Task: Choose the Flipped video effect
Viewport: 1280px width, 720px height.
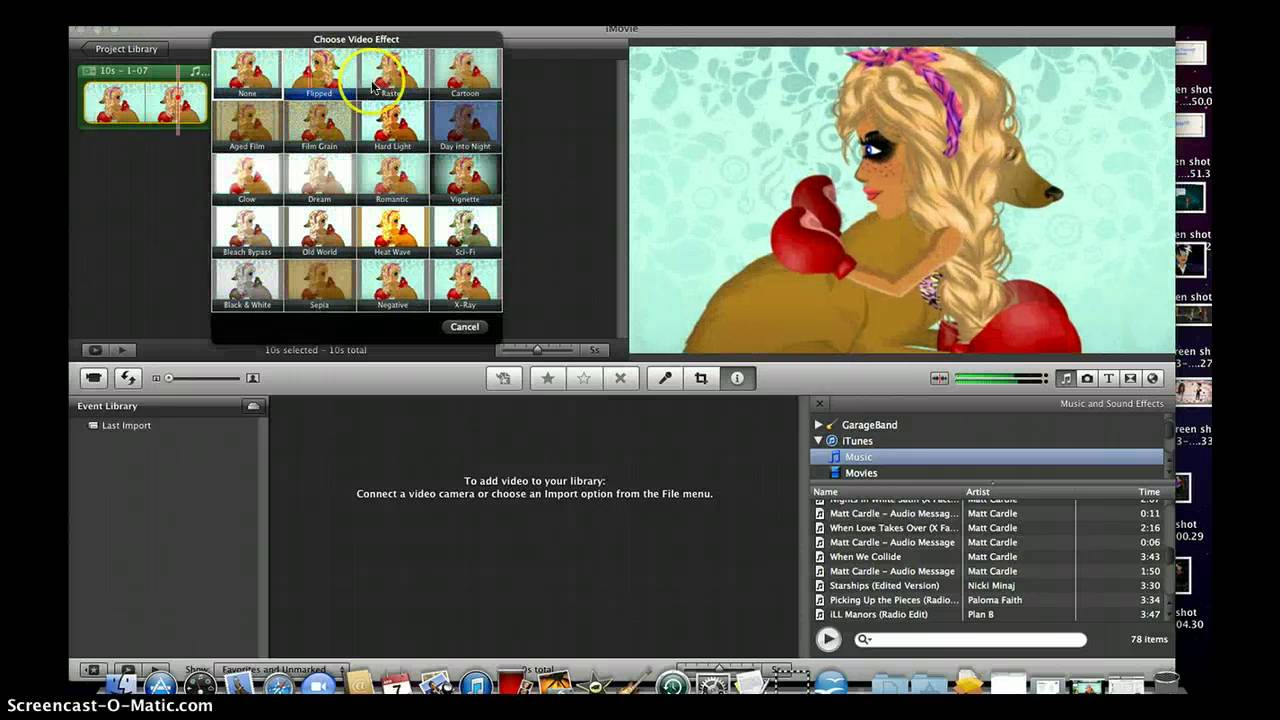Action: click(319, 74)
